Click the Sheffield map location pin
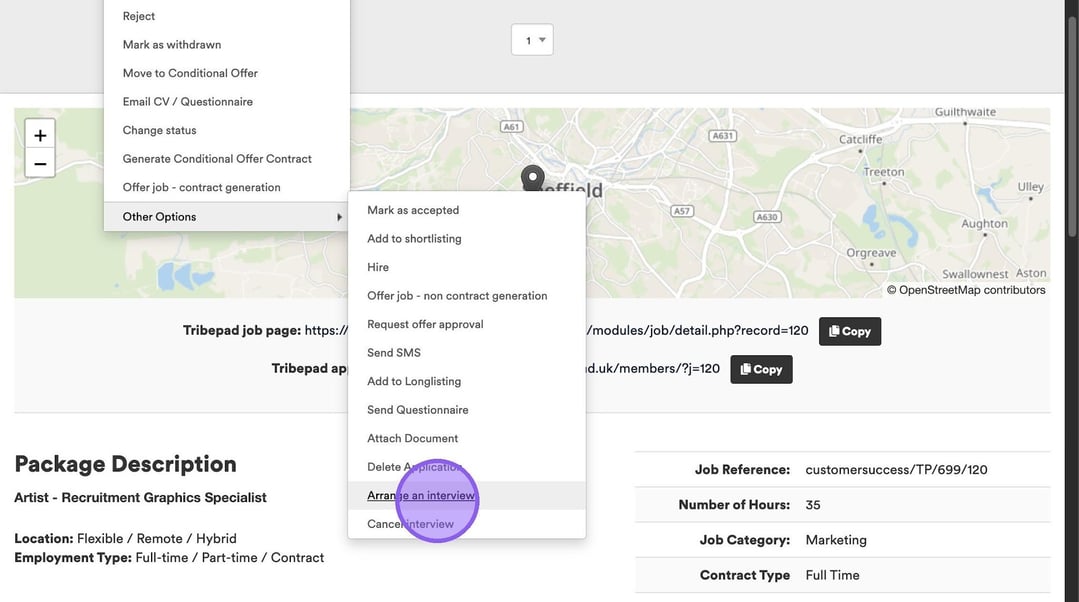This screenshot has width=1079, height=602. [x=533, y=178]
